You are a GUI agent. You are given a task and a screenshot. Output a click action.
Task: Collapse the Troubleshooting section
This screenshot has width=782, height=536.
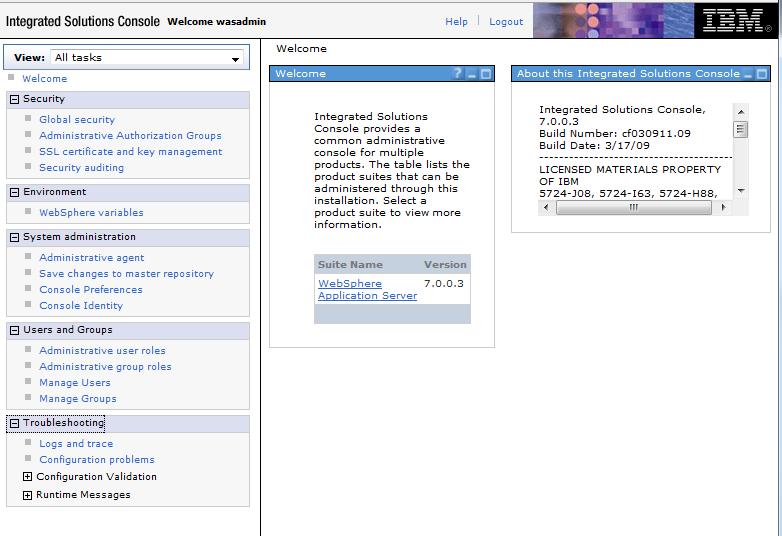14,423
